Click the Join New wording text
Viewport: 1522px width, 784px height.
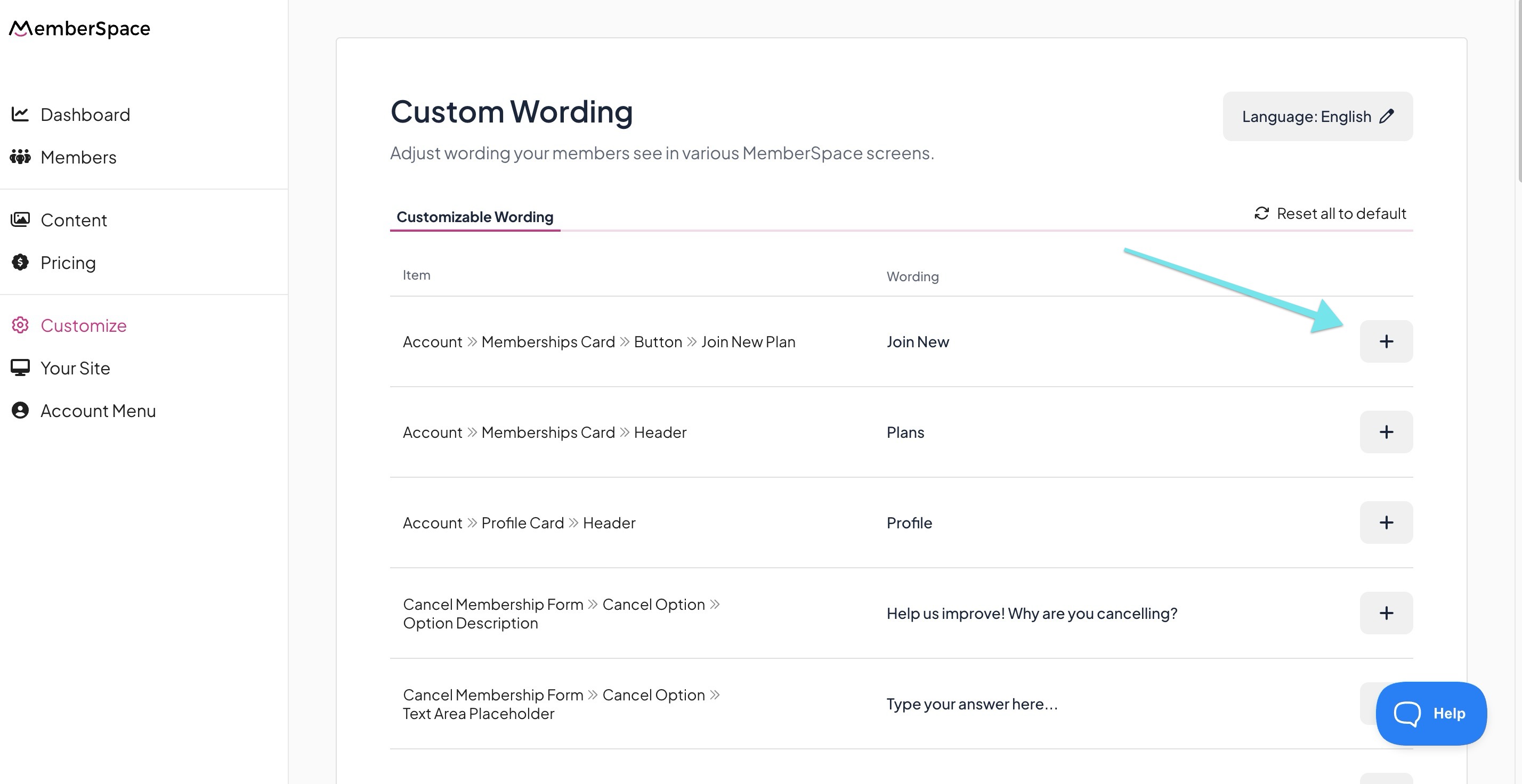[918, 341]
